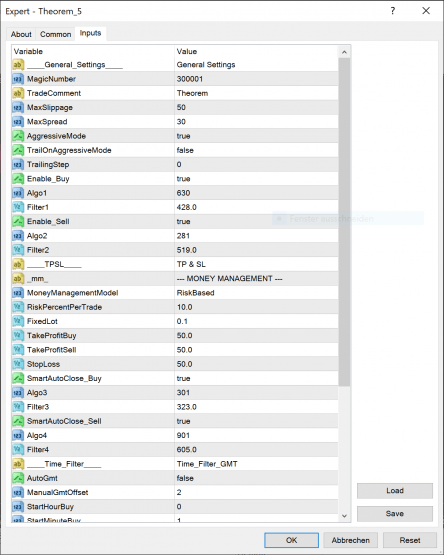This screenshot has height=555, width=444.
Task: Select the FixedLot value 0.1
Action: [182, 321]
